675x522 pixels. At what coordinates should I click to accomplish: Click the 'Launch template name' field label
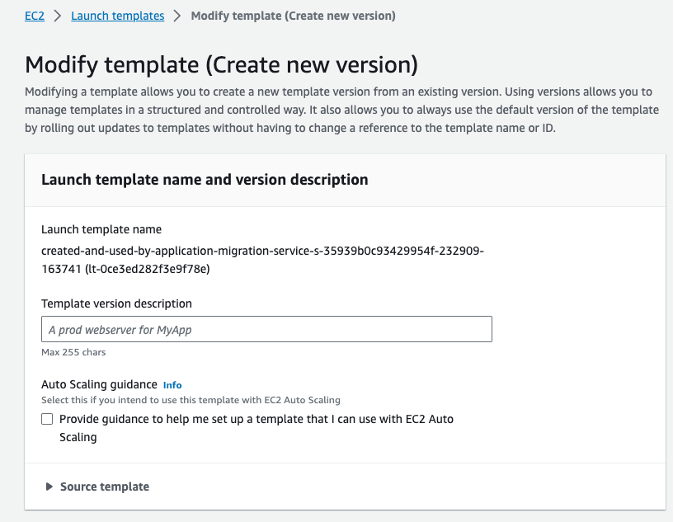tap(101, 230)
